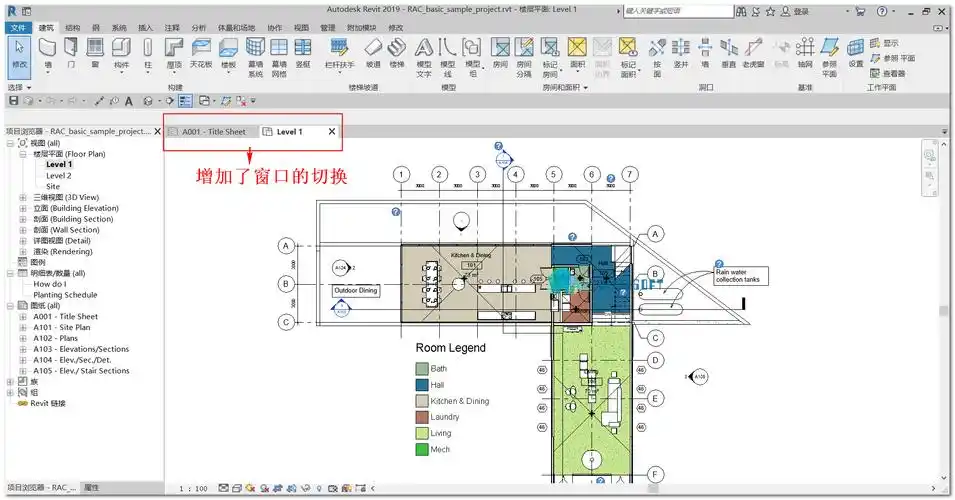
Task: Select the 门 (Door) tool
Action: point(71,54)
